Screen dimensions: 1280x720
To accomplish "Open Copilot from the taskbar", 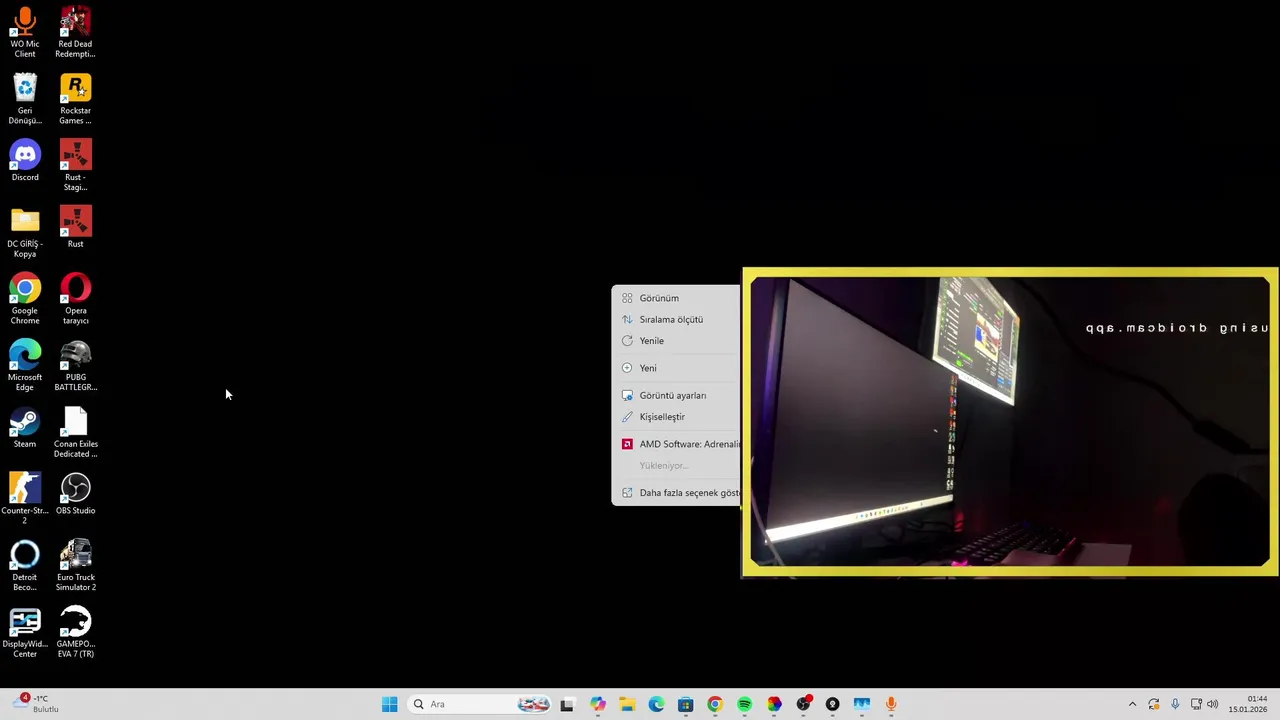I will pyautogui.click(x=598, y=704).
